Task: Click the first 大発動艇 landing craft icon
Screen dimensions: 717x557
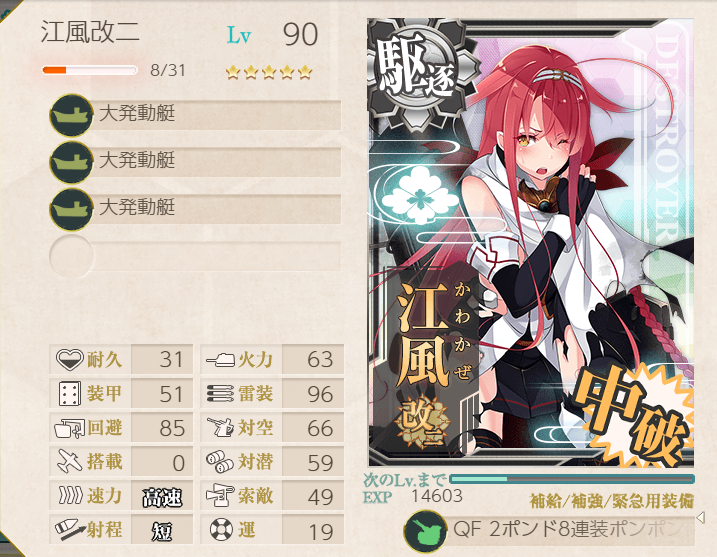Action: pos(71,115)
